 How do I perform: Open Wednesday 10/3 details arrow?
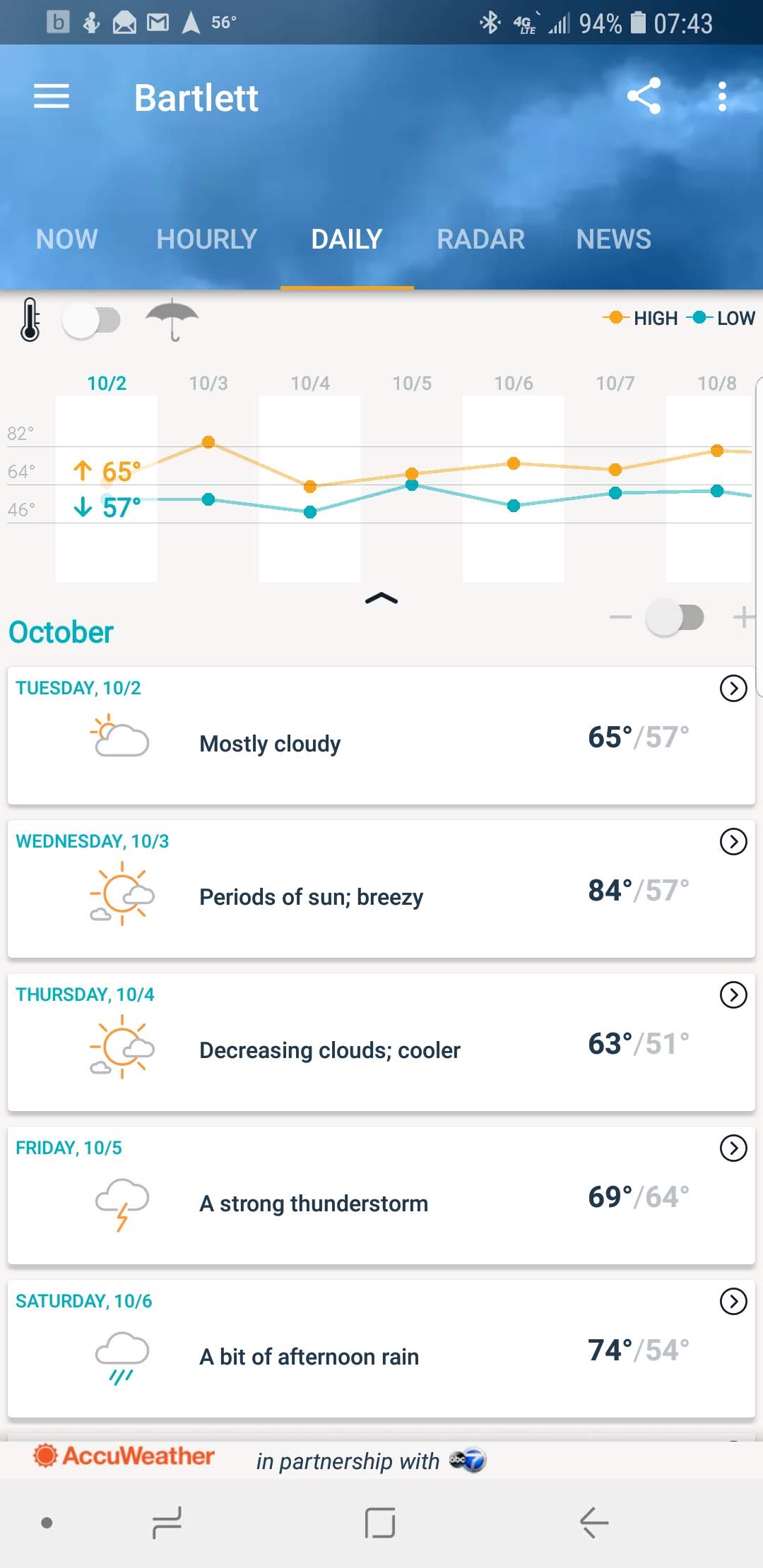733,841
